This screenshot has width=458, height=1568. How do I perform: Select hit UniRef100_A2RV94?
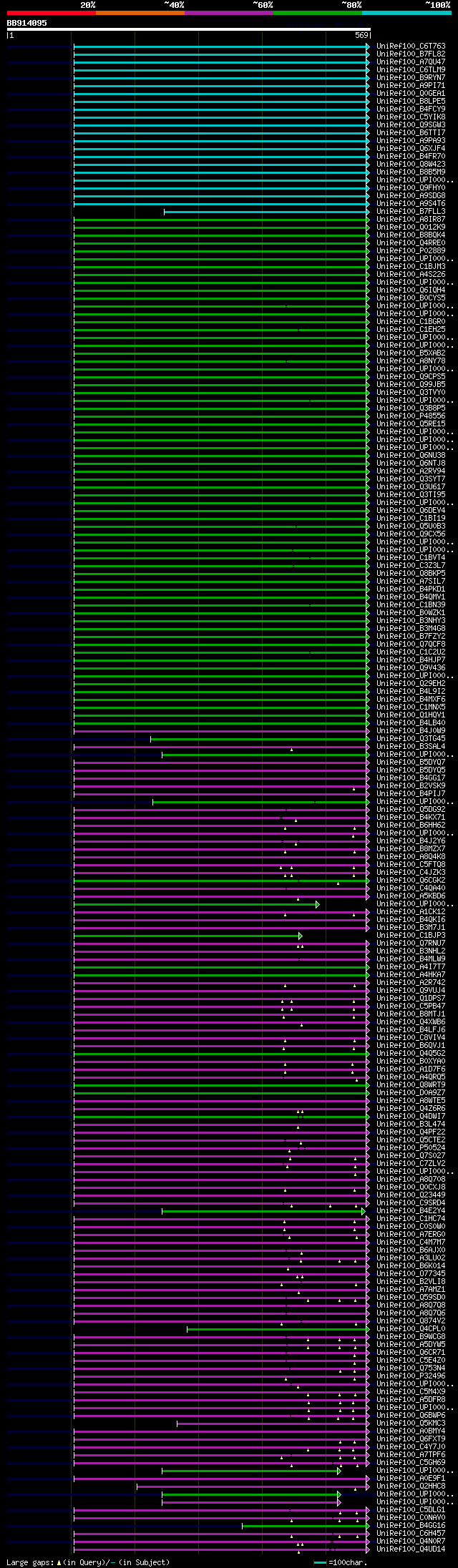[411, 471]
